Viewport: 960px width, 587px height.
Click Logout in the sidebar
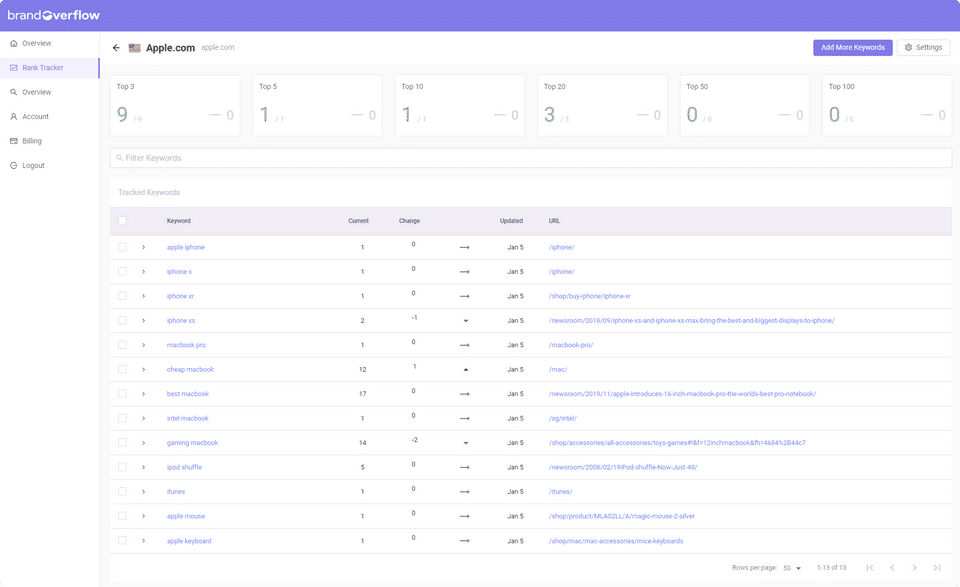pos(33,166)
